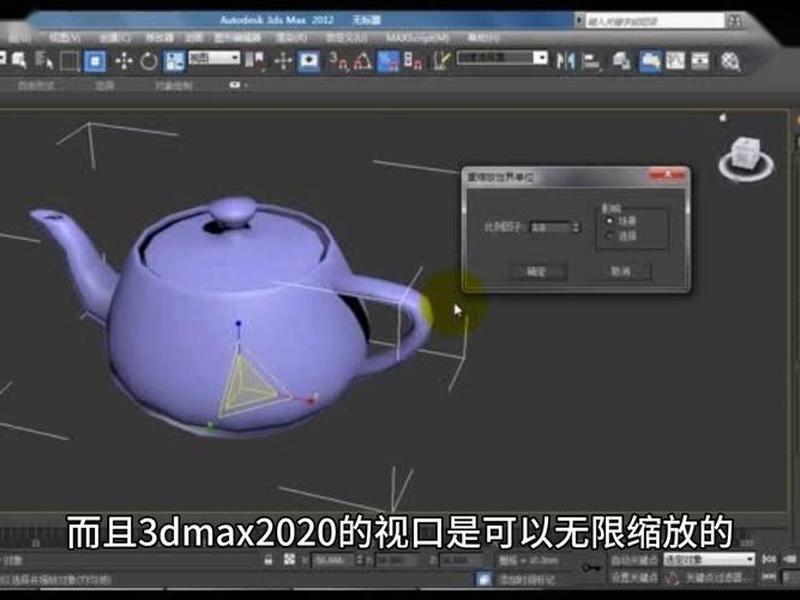
Task: Toggle the Percent Snap button
Action: pyautogui.click(x=388, y=61)
